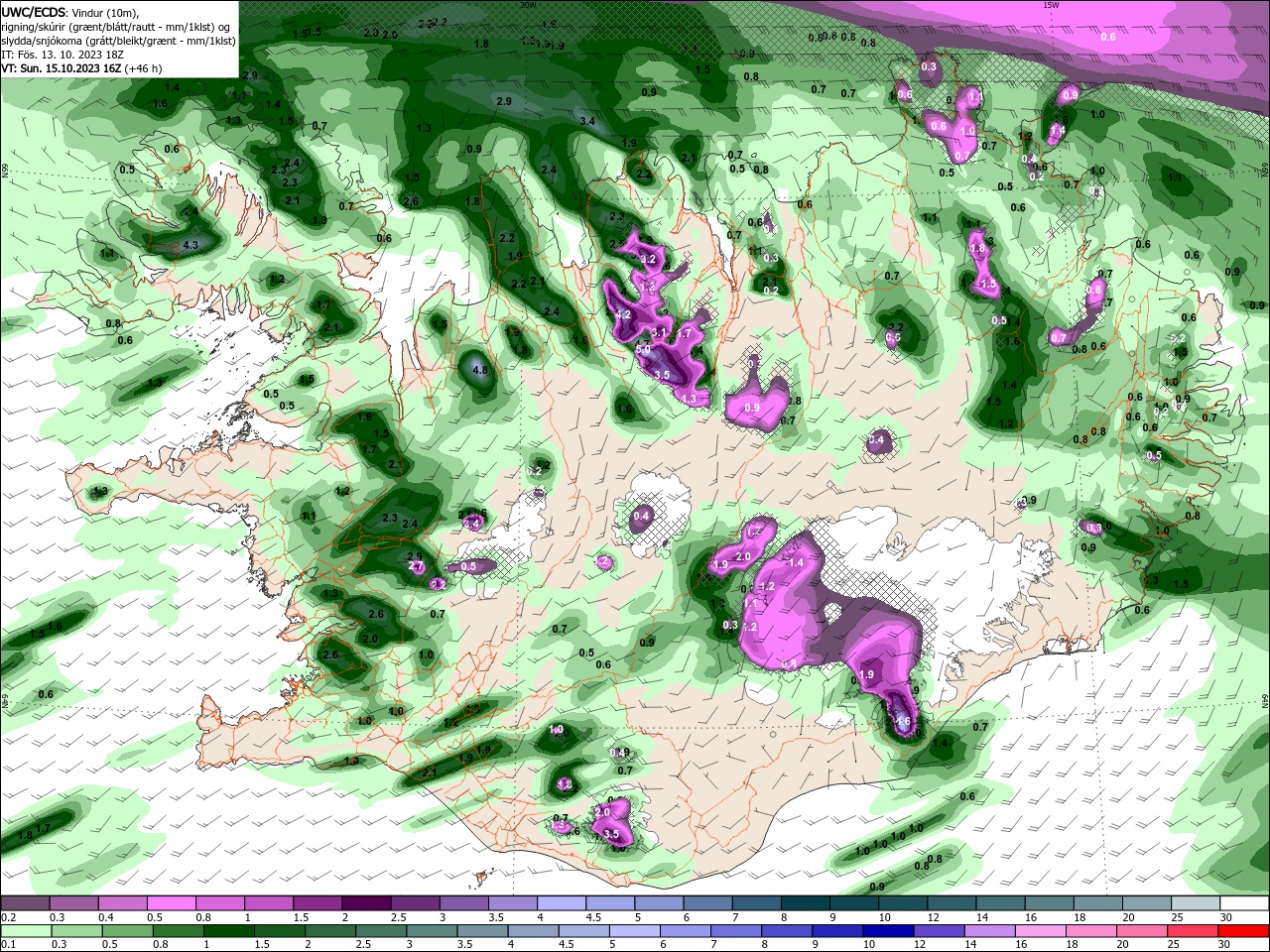
Task: Click the 0.49 precipitation value on the map
Action: 621,753
